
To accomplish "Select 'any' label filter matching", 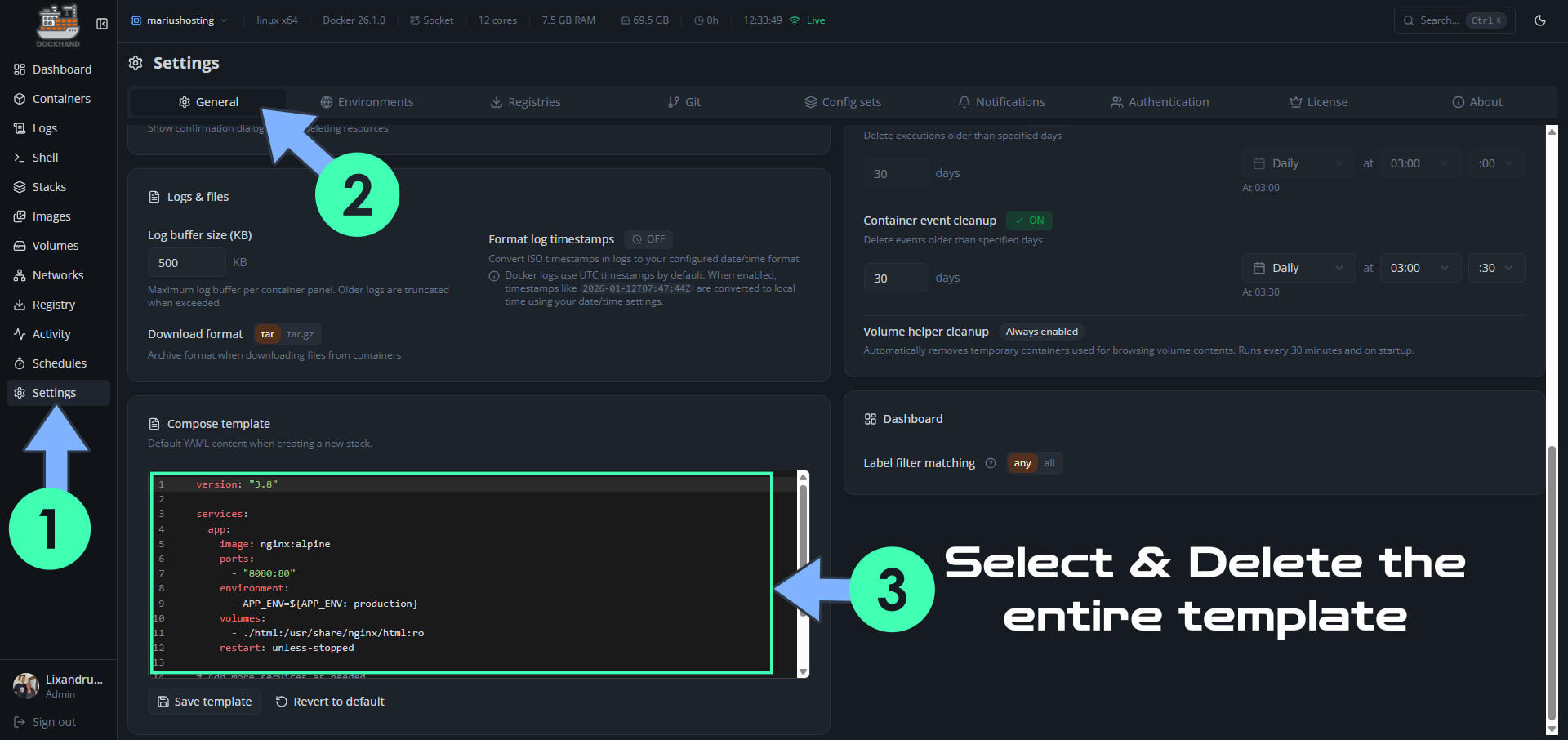I will [1022, 463].
